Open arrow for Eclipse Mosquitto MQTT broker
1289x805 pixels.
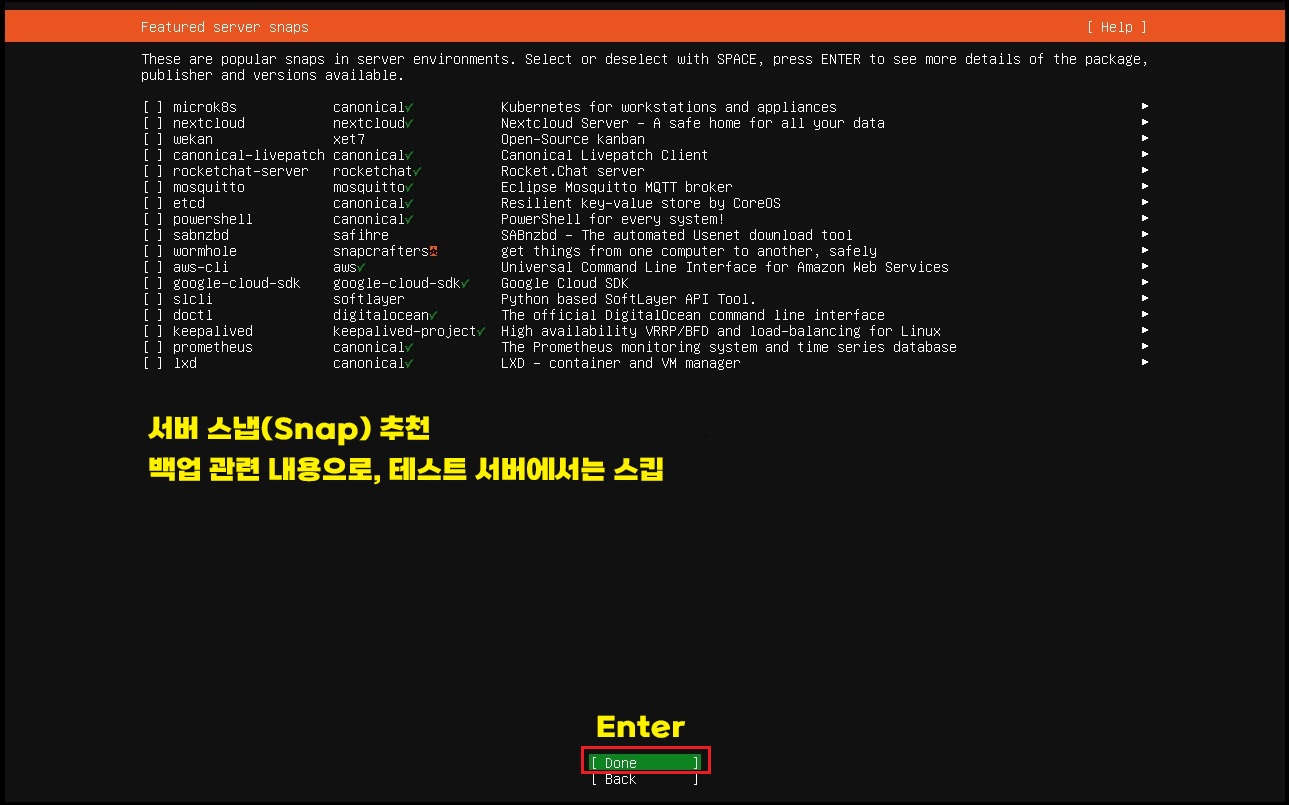(1145, 187)
